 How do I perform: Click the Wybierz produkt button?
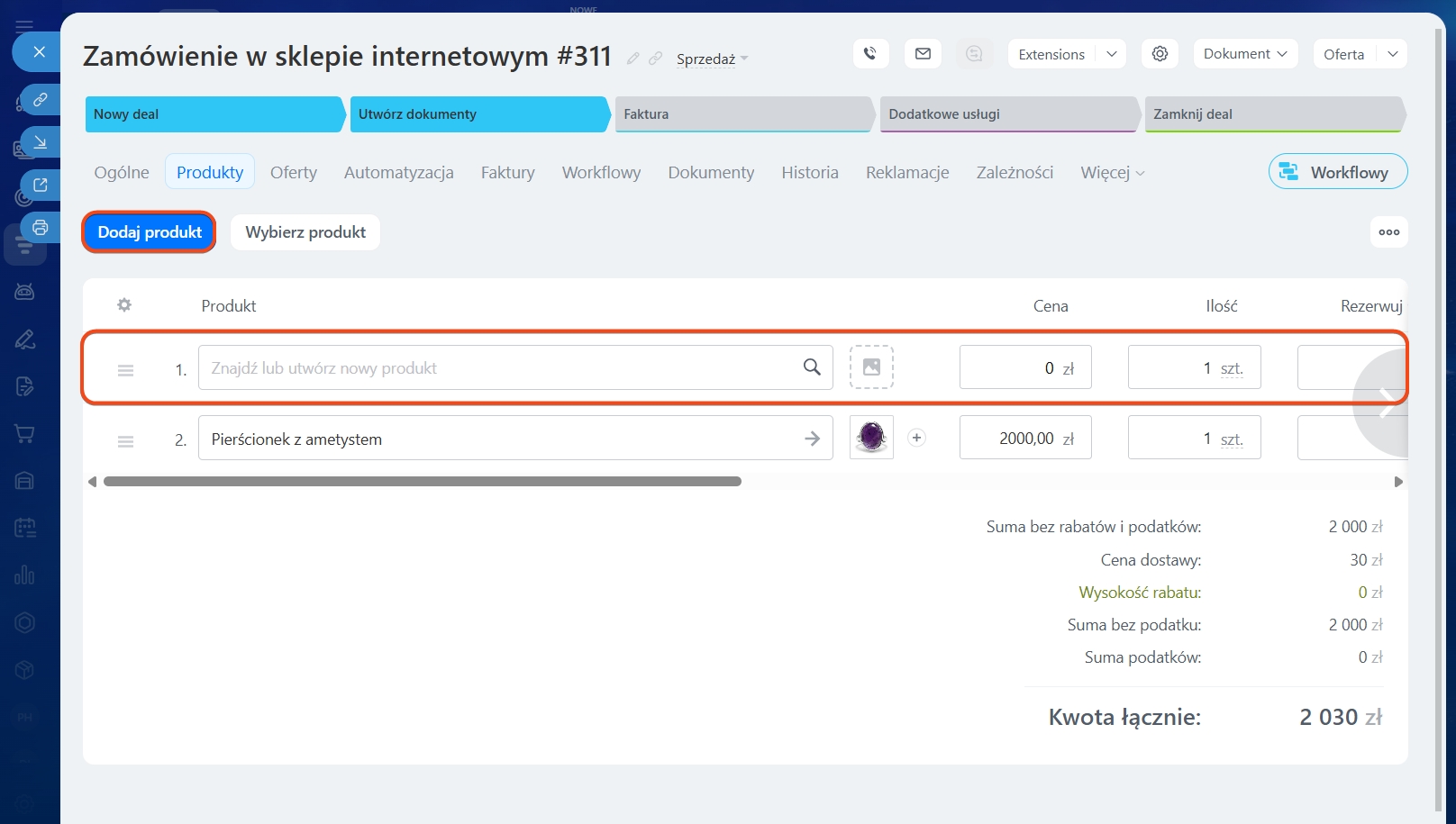pos(305,232)
